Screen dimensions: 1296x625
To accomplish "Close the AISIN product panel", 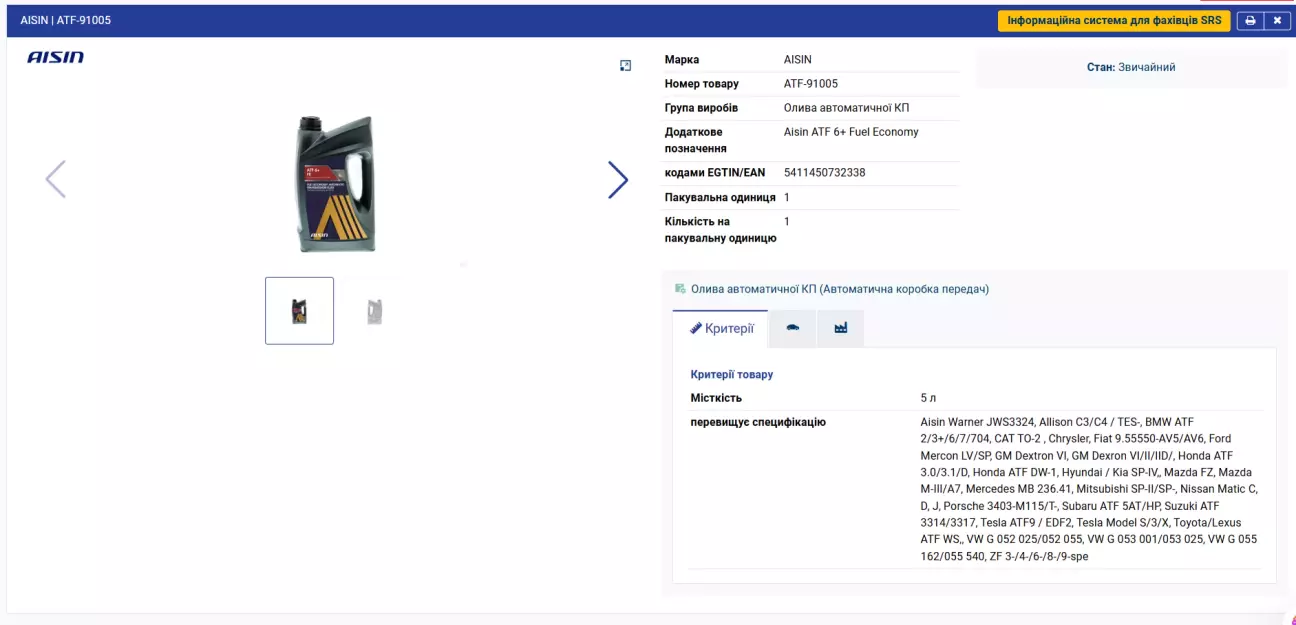I will 1277,21.
